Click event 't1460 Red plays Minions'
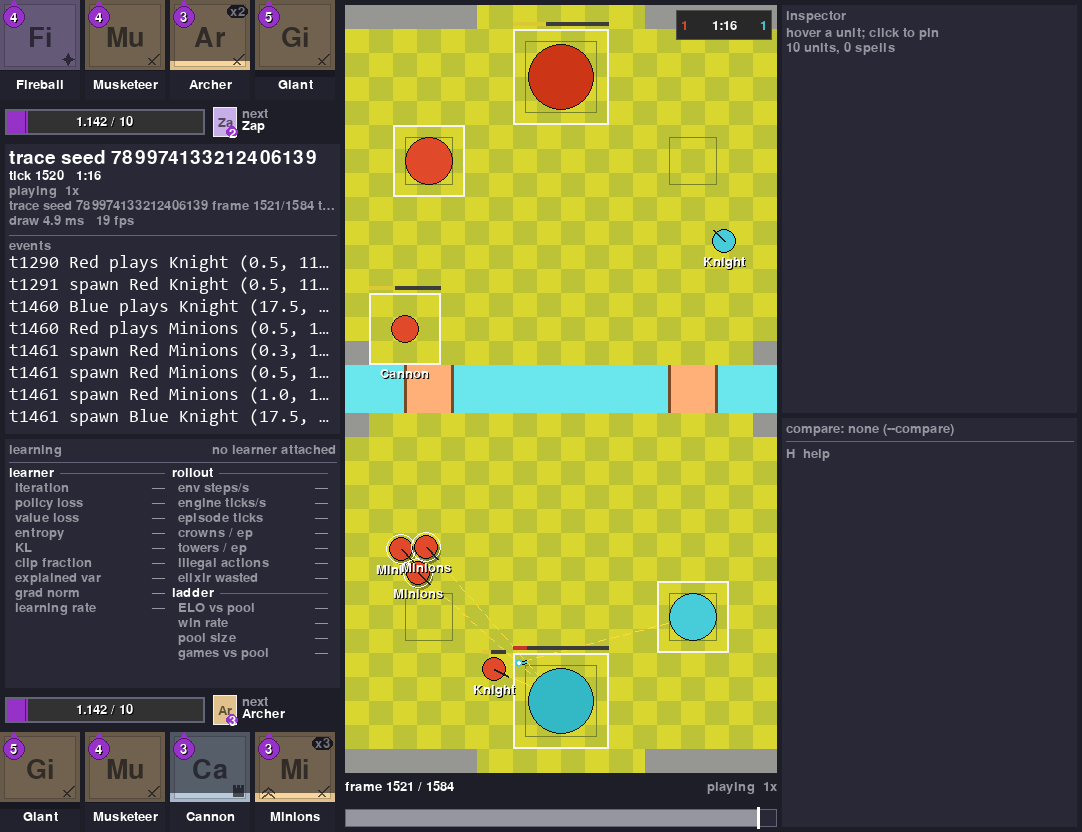The height and width of the screenshot is (832, 1082). point(169,328)
